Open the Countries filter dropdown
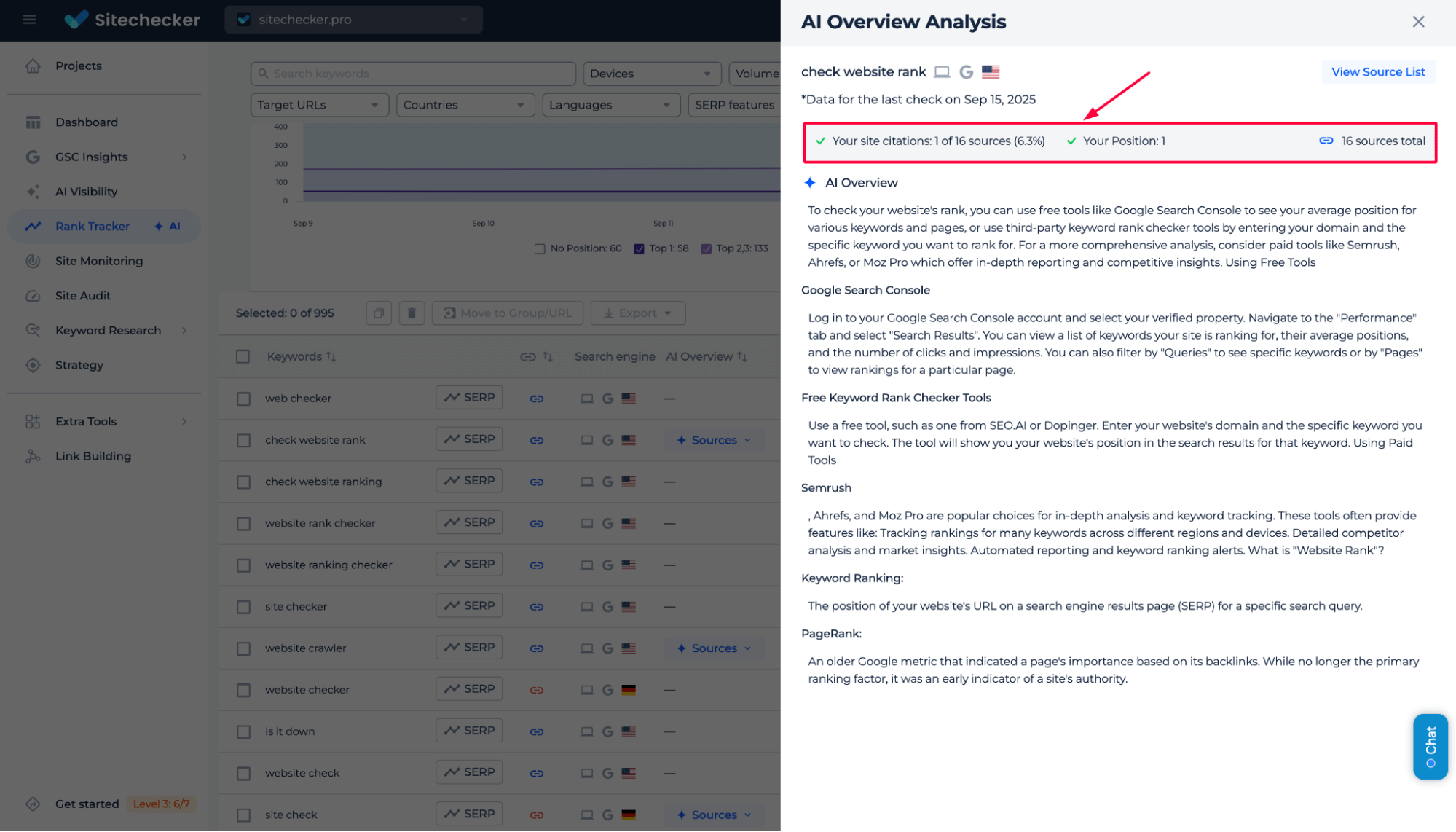 465,105
